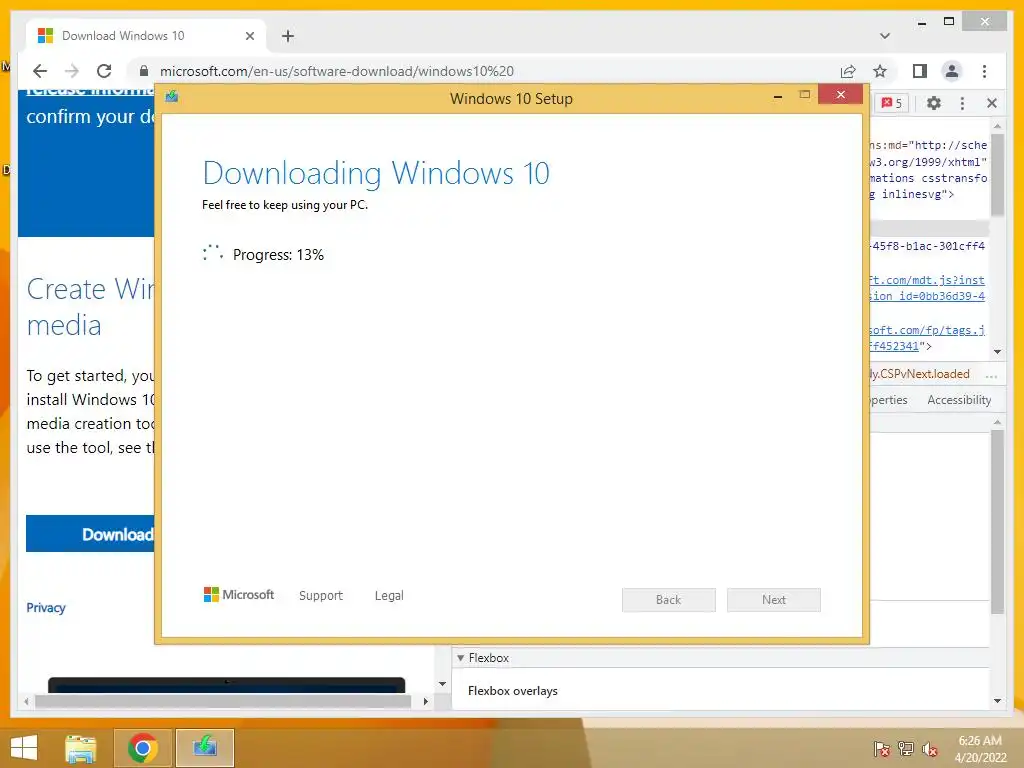Open DevTools more options menu
The height and width of the screenshot is (768, 1024).
[962, 103]
